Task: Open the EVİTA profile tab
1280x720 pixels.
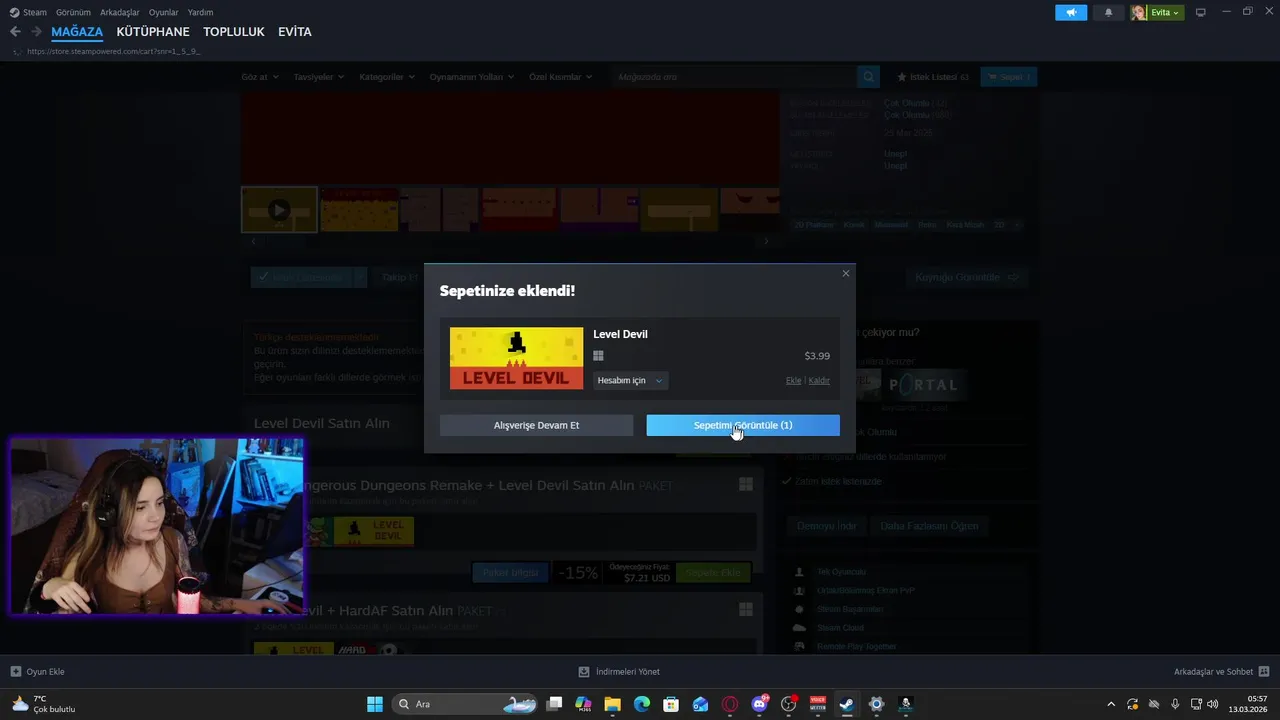Action: (295, 32)
